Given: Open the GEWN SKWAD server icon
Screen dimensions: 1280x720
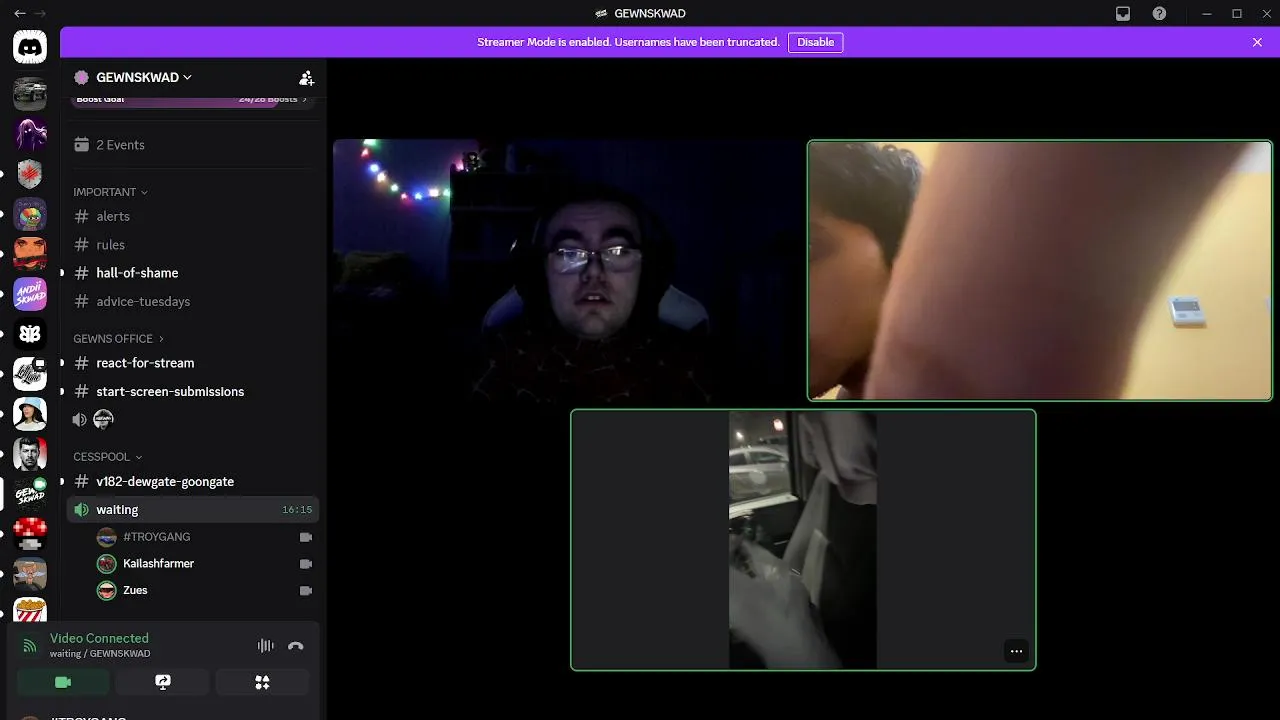Looking at the screenshot, I should pos(30,494).
